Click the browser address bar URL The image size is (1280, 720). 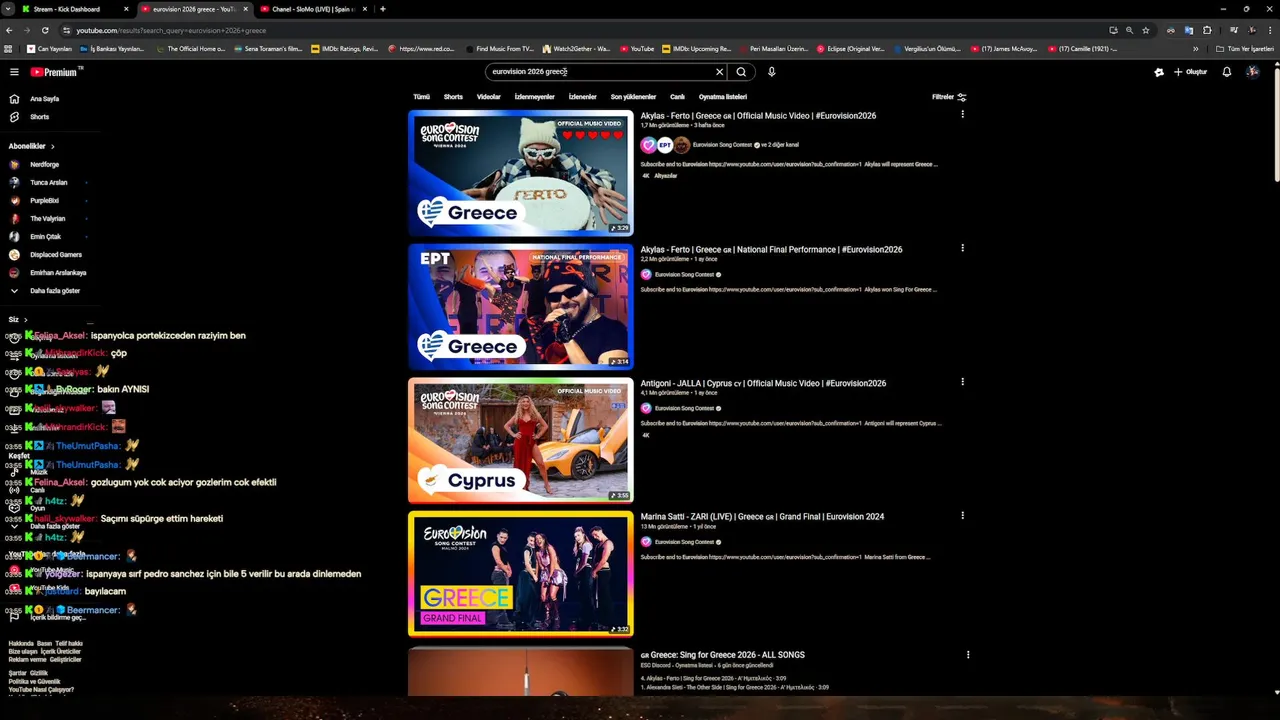[x=171, y=31]
